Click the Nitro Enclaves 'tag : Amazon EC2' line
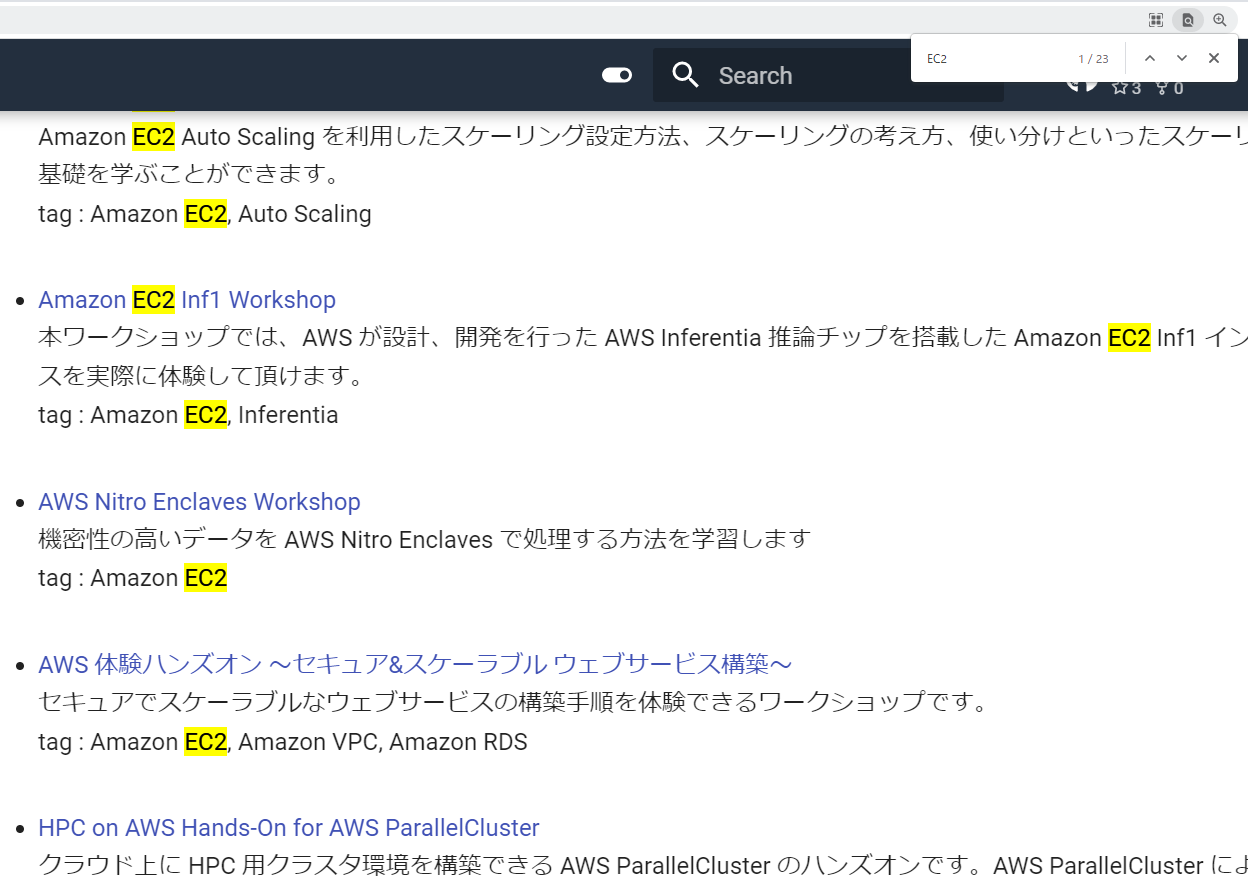 click(x=133, y=578)
